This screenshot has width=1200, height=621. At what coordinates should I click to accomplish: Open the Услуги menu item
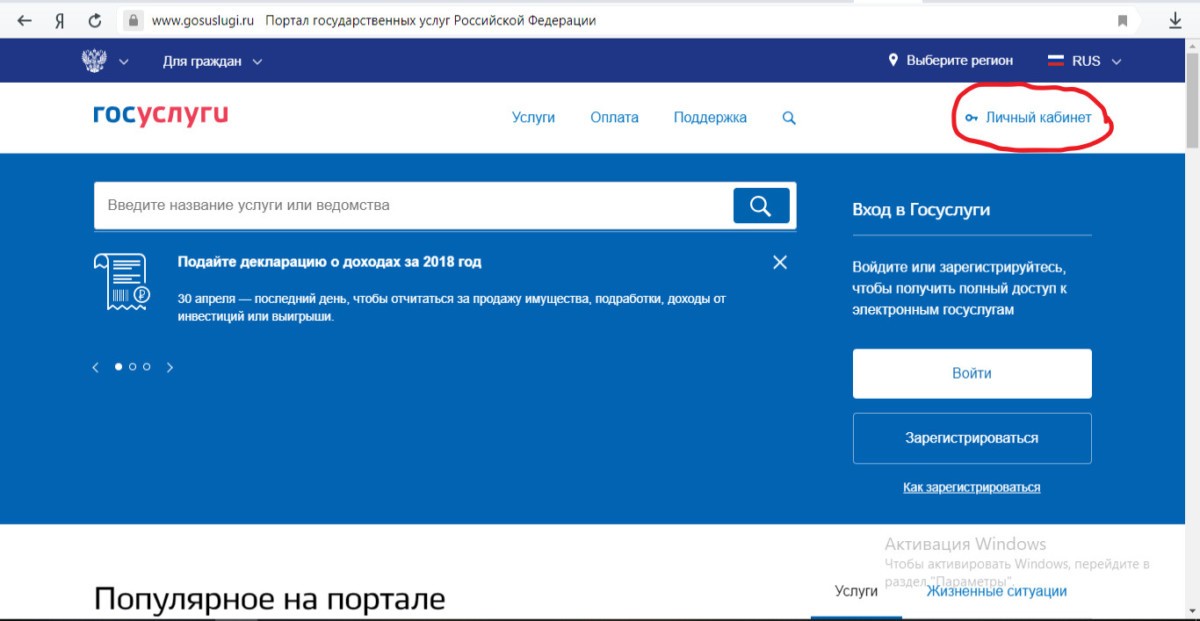(x=533, y=118)
